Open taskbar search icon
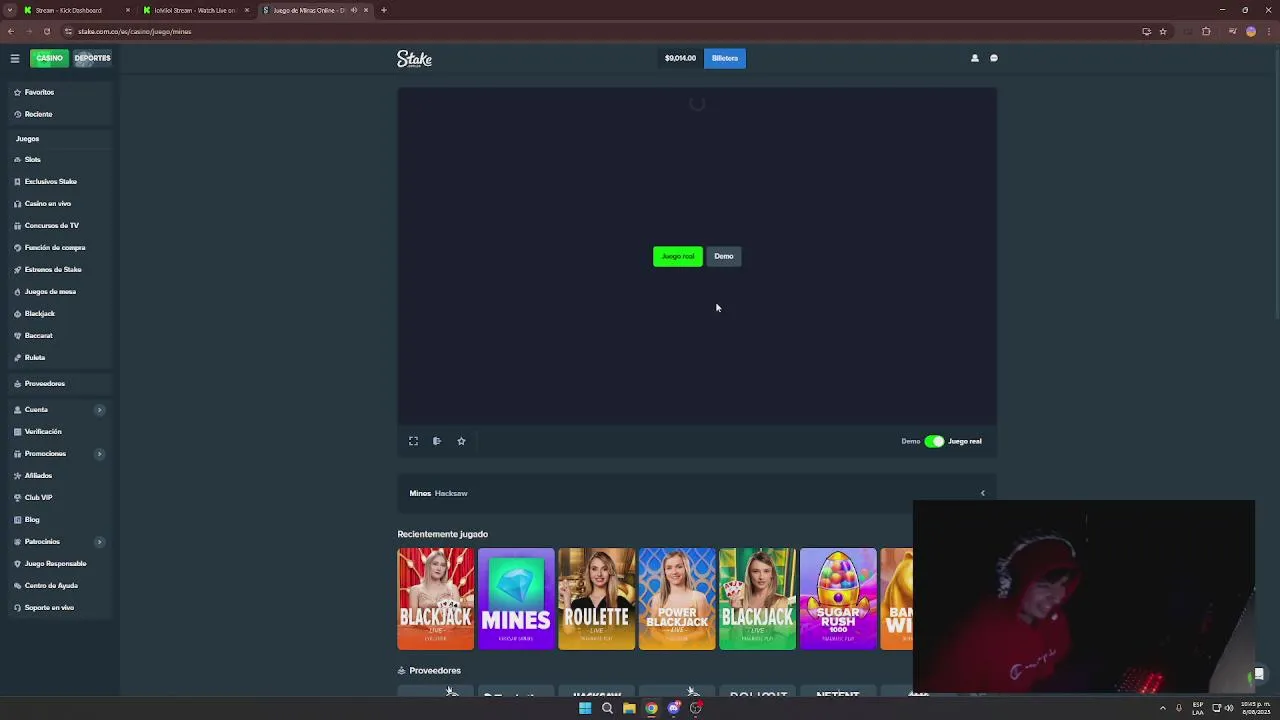Viewport: 1280px width, 720px height. tap(607, 708)
